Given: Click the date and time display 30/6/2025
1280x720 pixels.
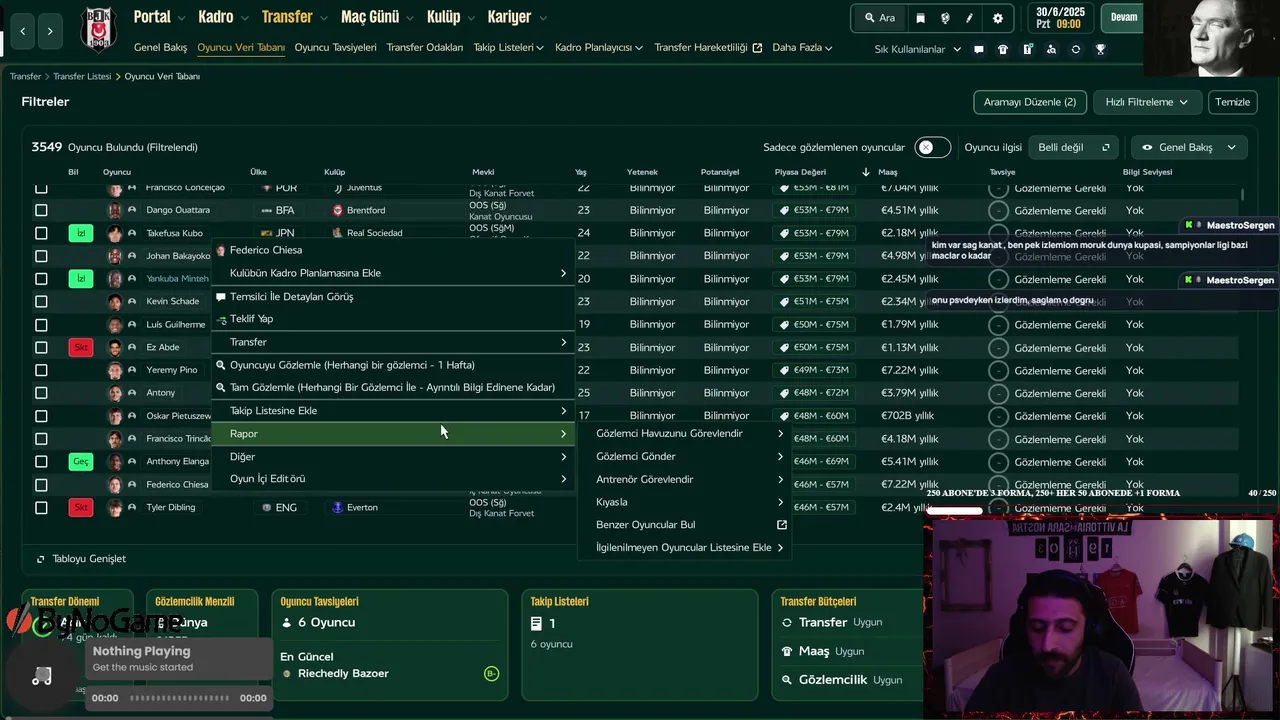Looking at the screenshot, I should click(1060, 18).
